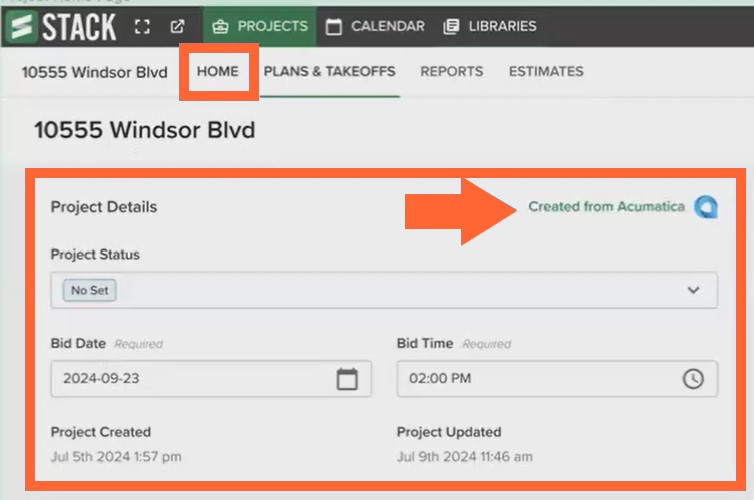
Task: Click the Bid Time field 02:00 PM
Action: [x=557, y=379]
